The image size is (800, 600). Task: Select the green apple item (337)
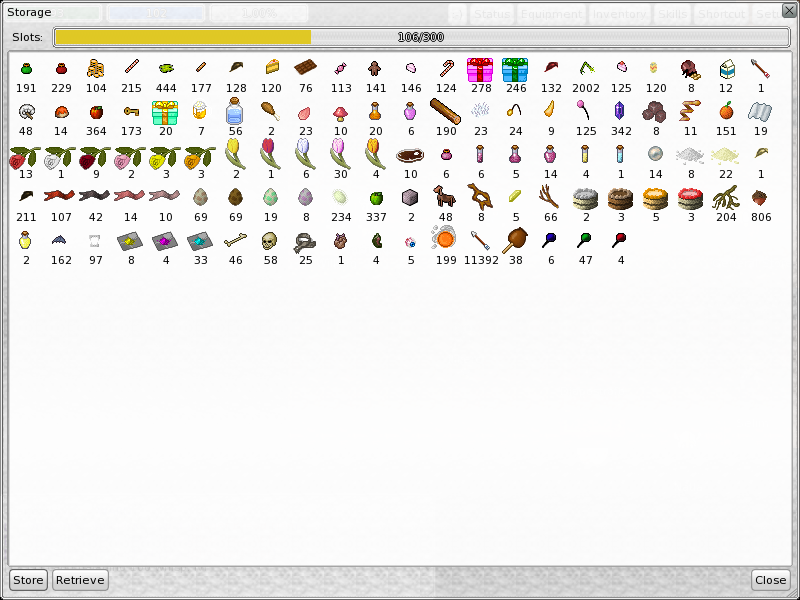pos(376,197)
